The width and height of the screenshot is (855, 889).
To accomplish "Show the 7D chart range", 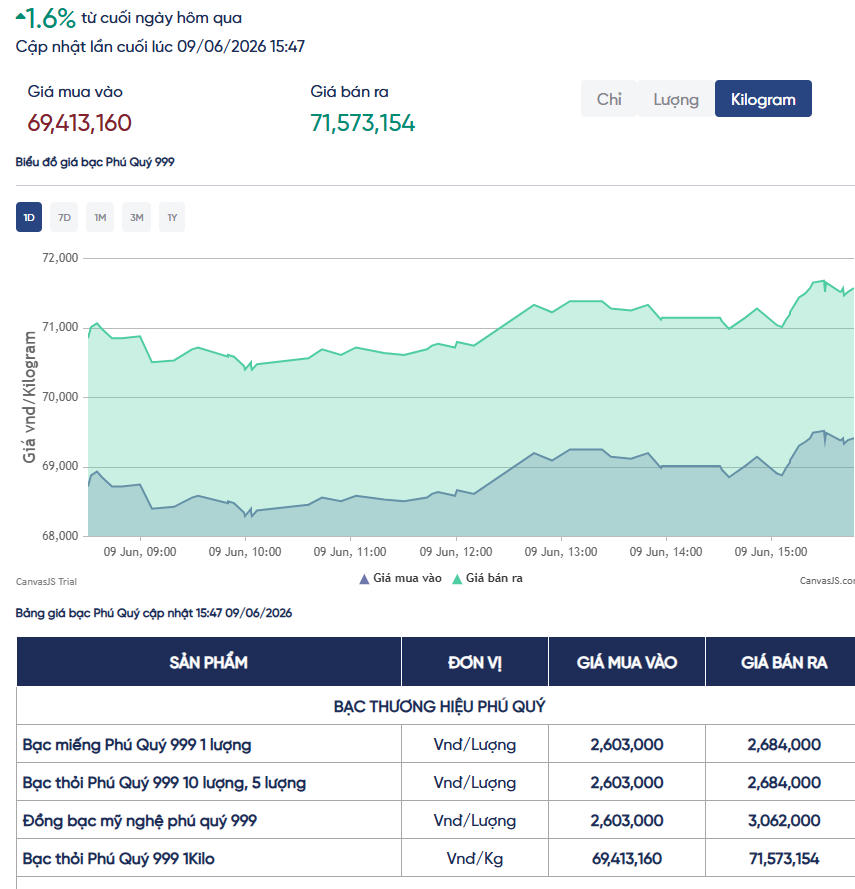I will (64, 217).
